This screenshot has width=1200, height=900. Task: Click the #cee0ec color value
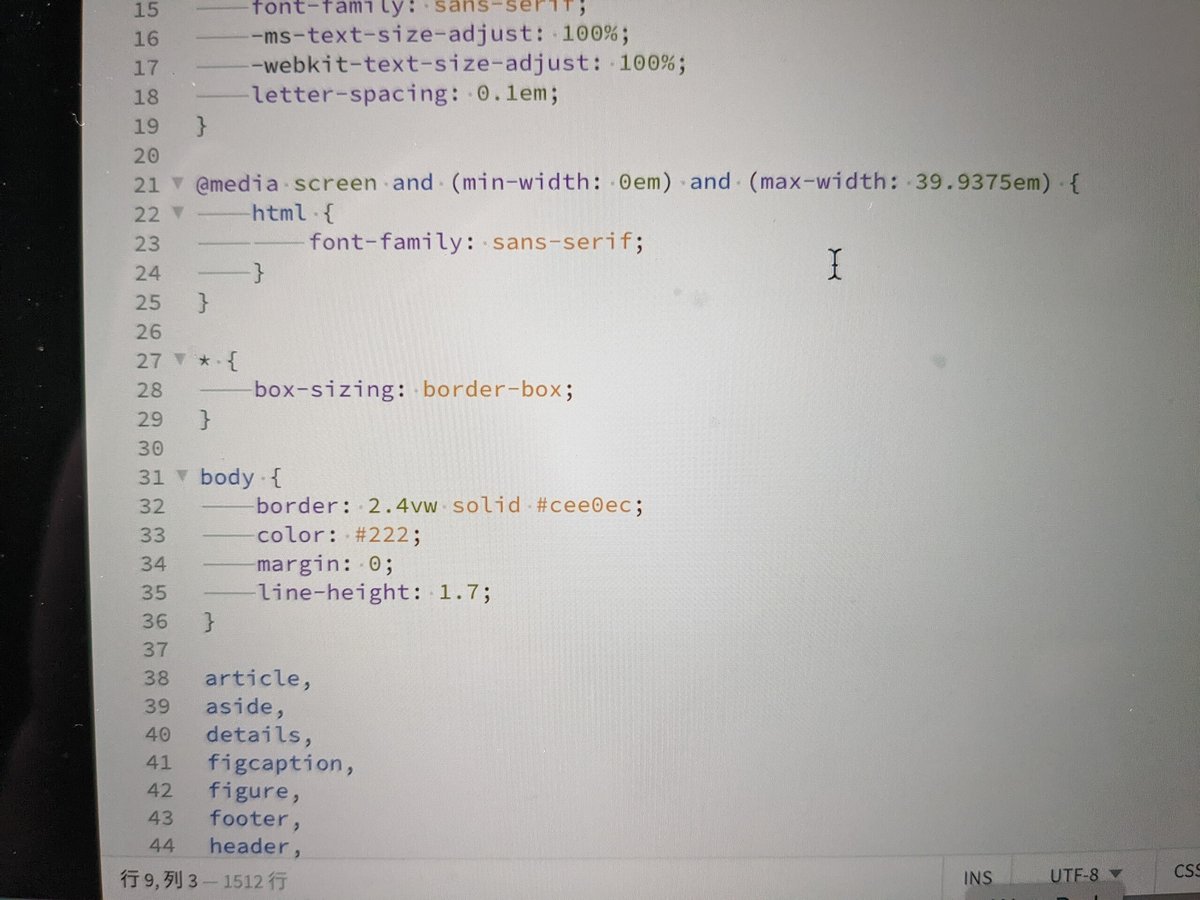pyautogui.click(x=583, y=505)
